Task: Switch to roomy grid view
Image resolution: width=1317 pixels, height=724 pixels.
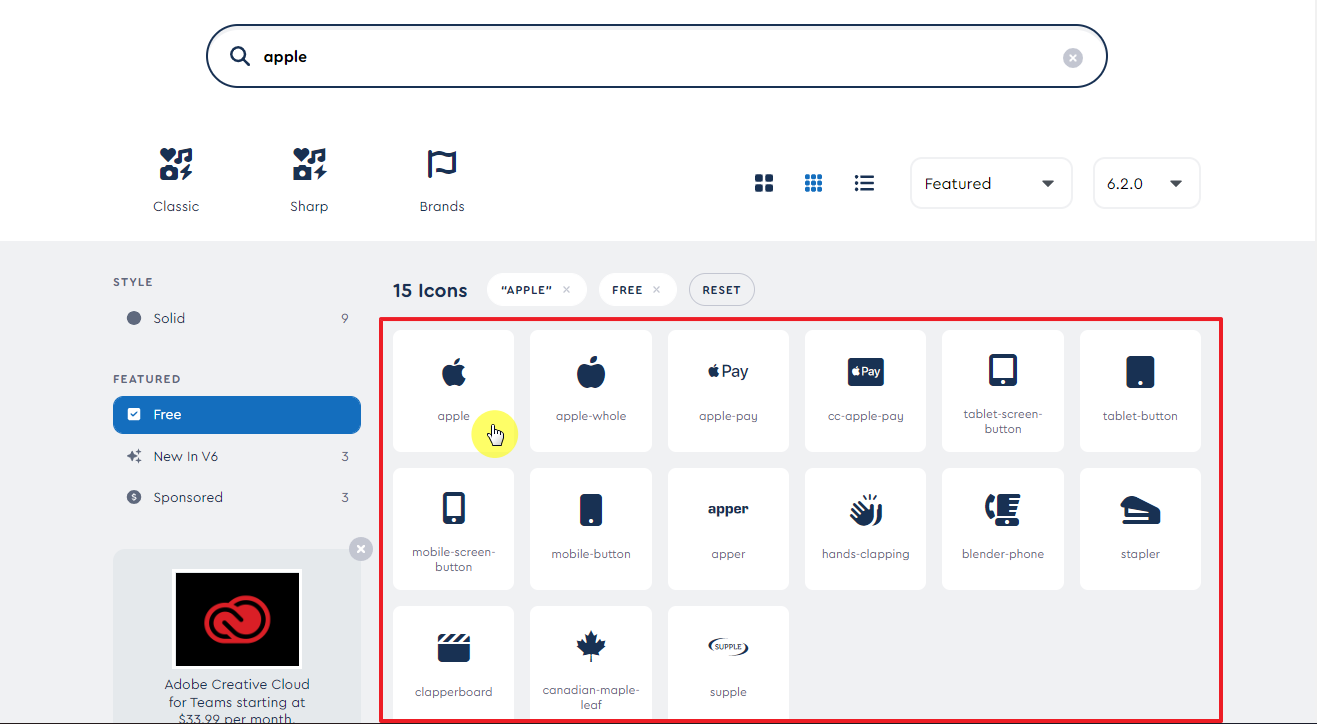Action: point(764,183)
